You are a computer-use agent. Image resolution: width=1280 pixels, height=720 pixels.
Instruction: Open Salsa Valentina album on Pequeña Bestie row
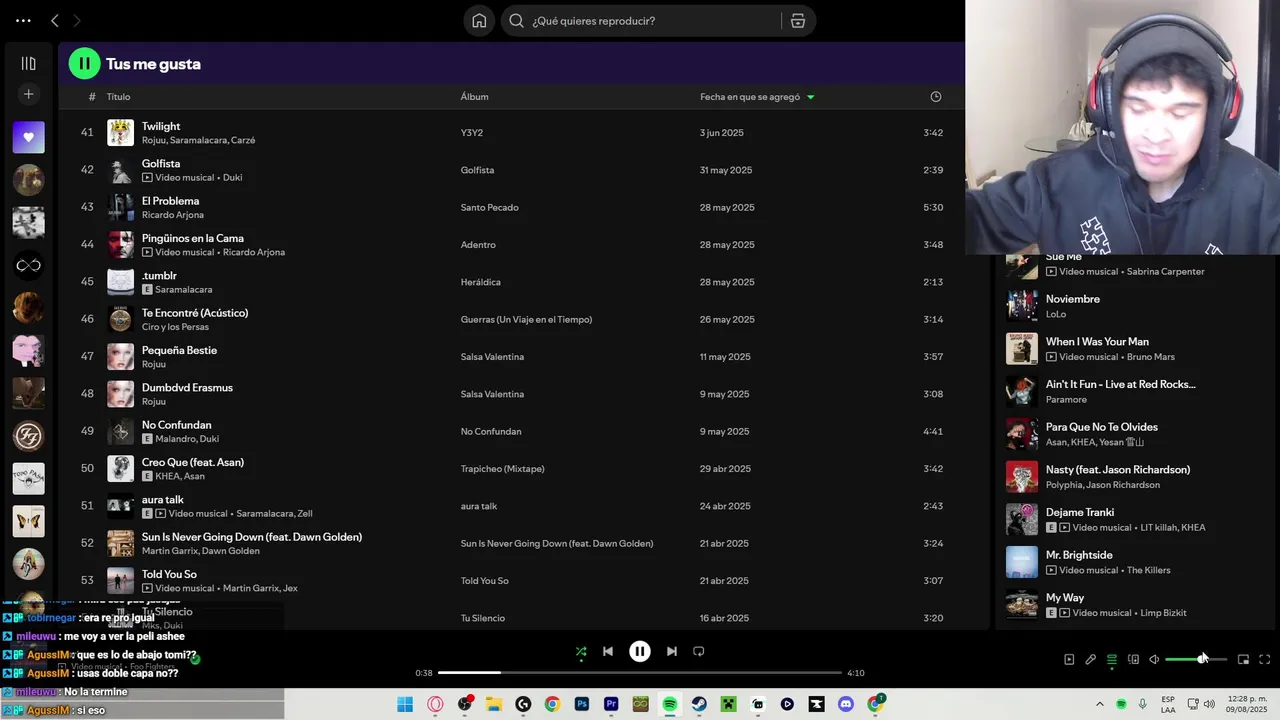point(492,357)
